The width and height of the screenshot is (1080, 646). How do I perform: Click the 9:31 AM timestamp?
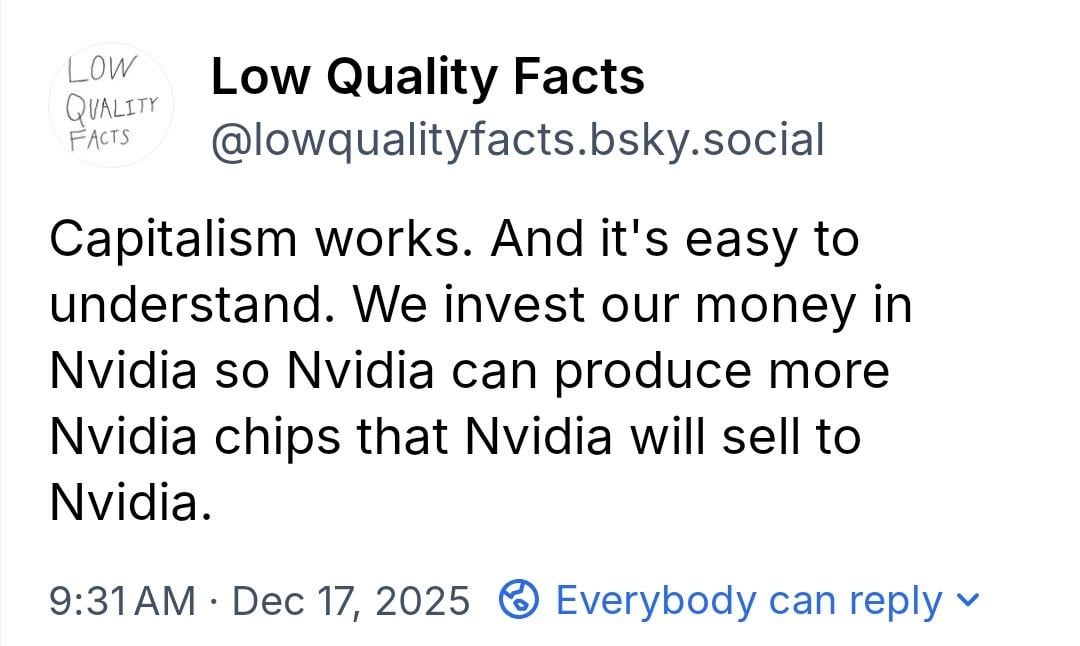(123, 600)
